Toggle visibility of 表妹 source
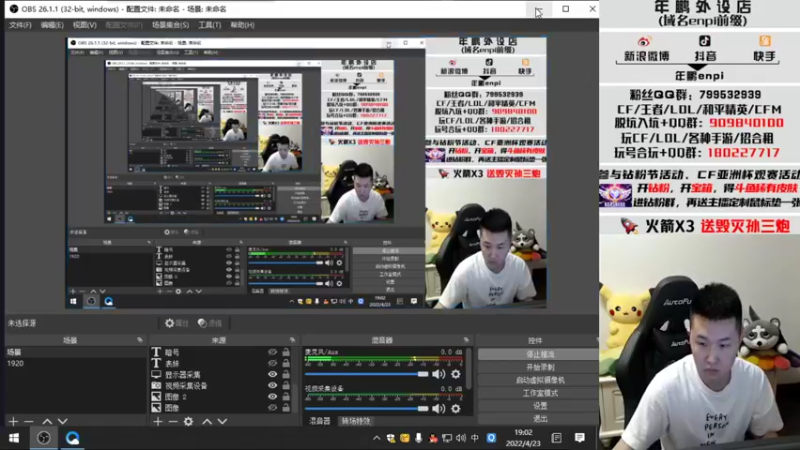Image resolution: width=800 pixels, height=450 pixels. pyautogui.click(x=272, y=363)
